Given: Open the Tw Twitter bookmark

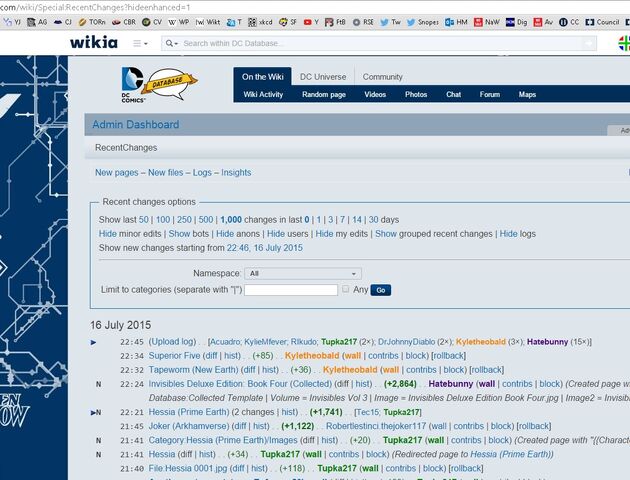Looking at the screenshot, I should (x=391, y=22).
